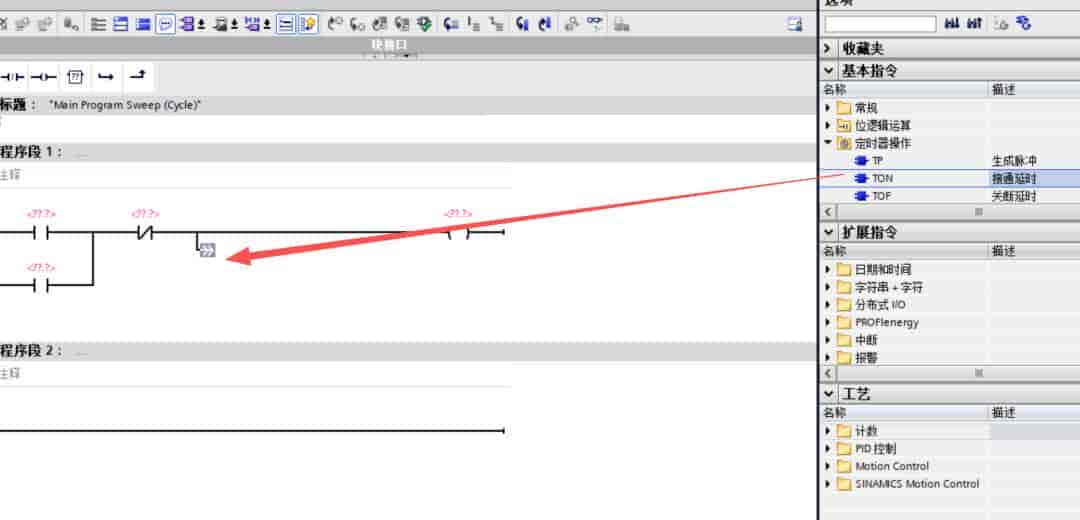Expand the 常规 folder
The width and height of the screenshot is (1080, 520).
pyautogui.click(x=828, y=108)
